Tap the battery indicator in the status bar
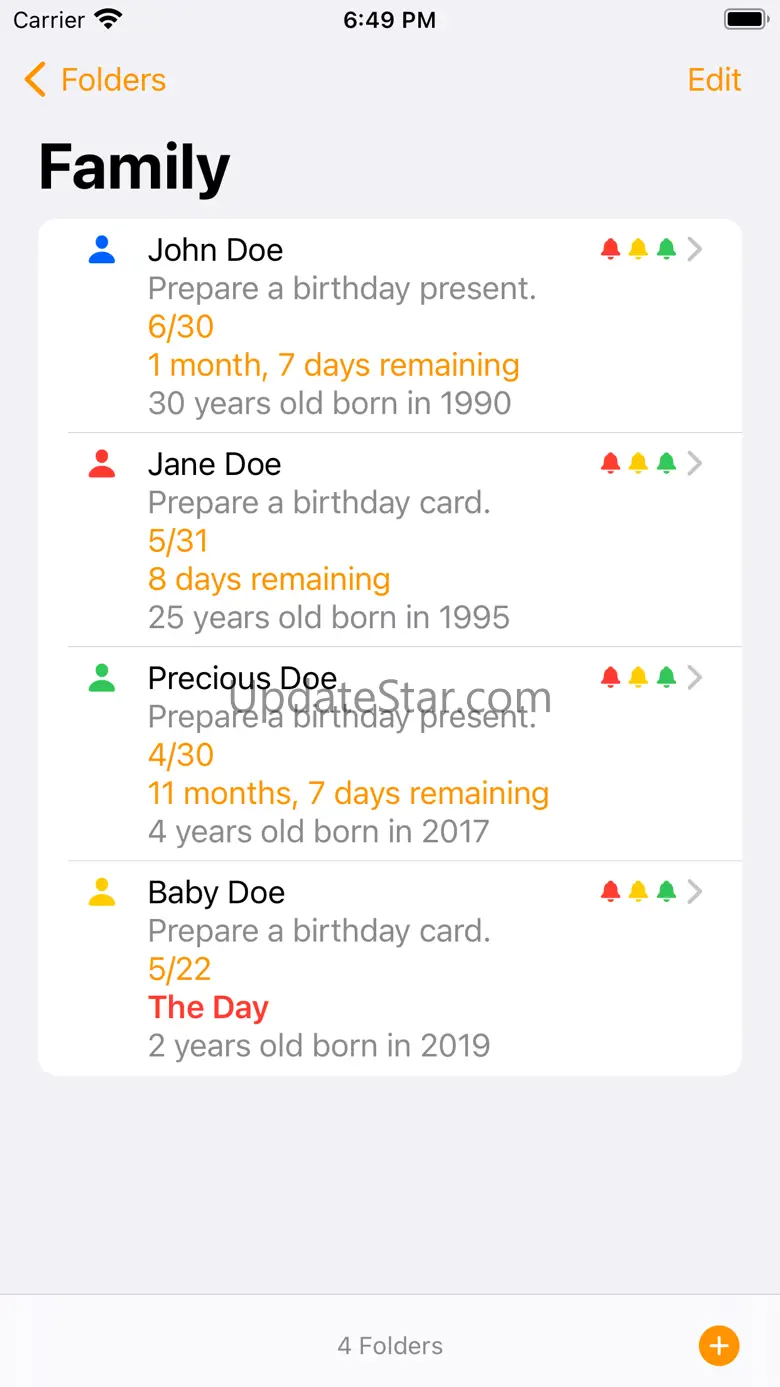Screen dimensions: 780x1387 click(745, 20)
